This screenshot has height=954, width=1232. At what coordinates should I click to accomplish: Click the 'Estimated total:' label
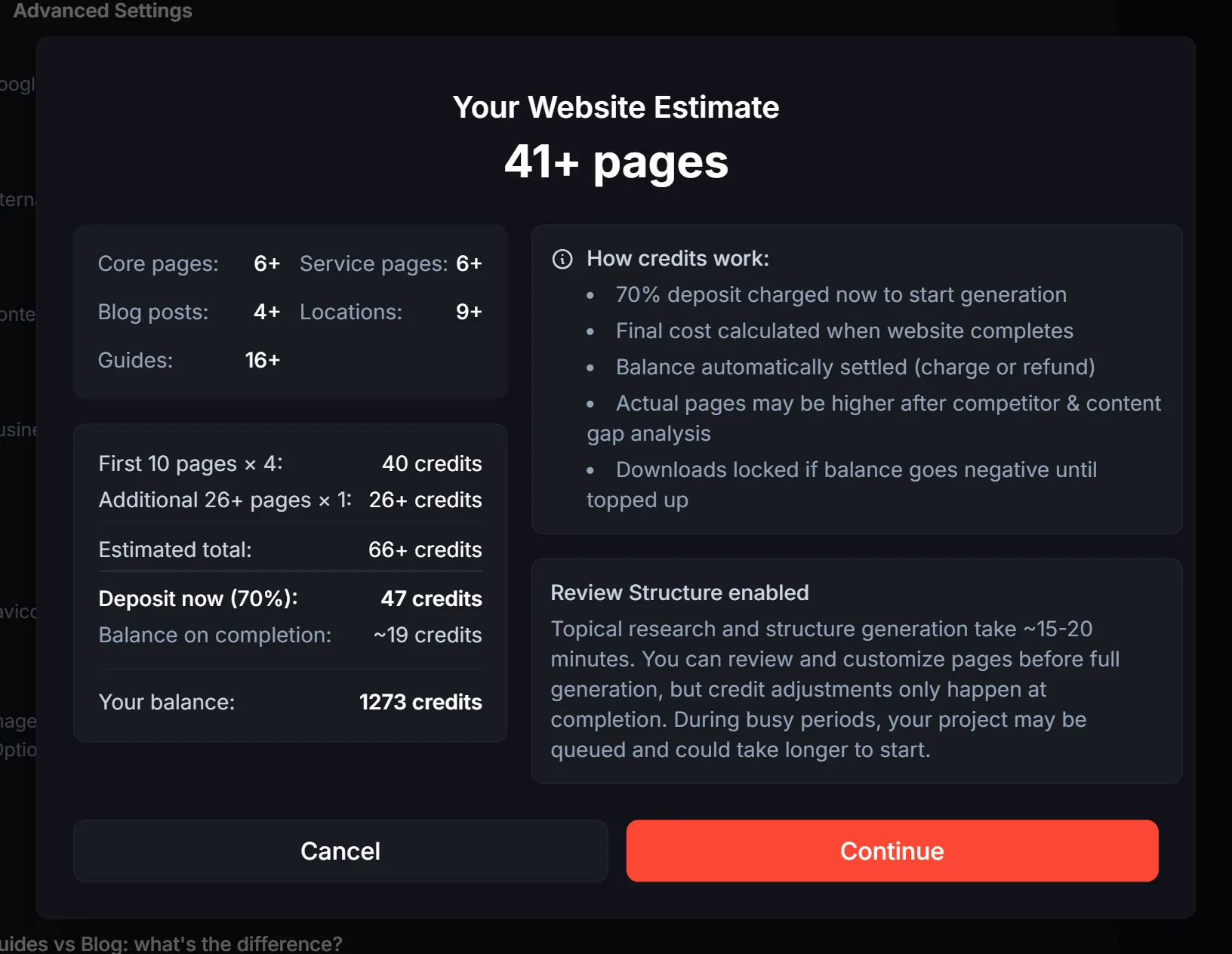click(175, 549)
